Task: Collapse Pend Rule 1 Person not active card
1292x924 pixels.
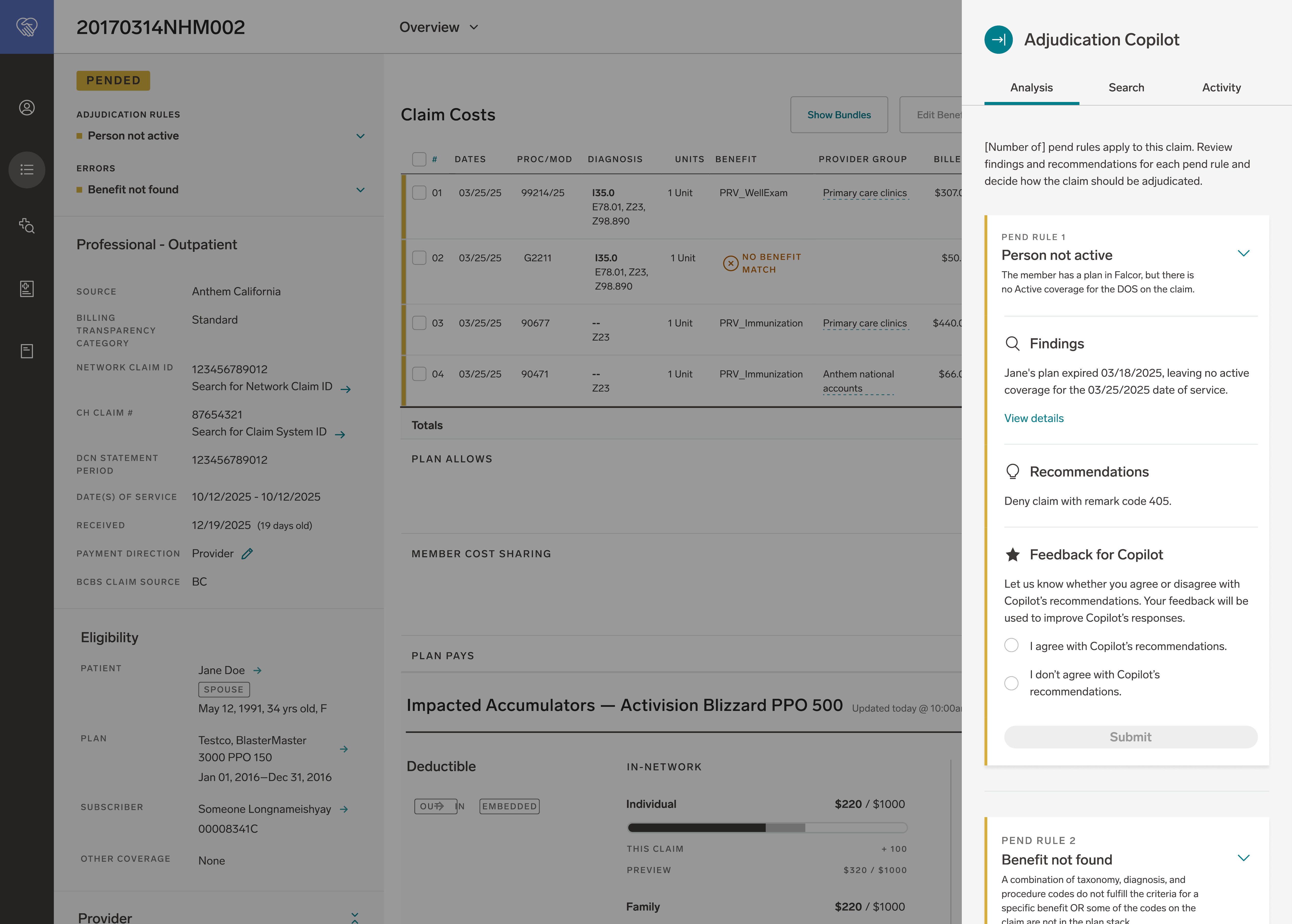Action: tap(1244, 253)
